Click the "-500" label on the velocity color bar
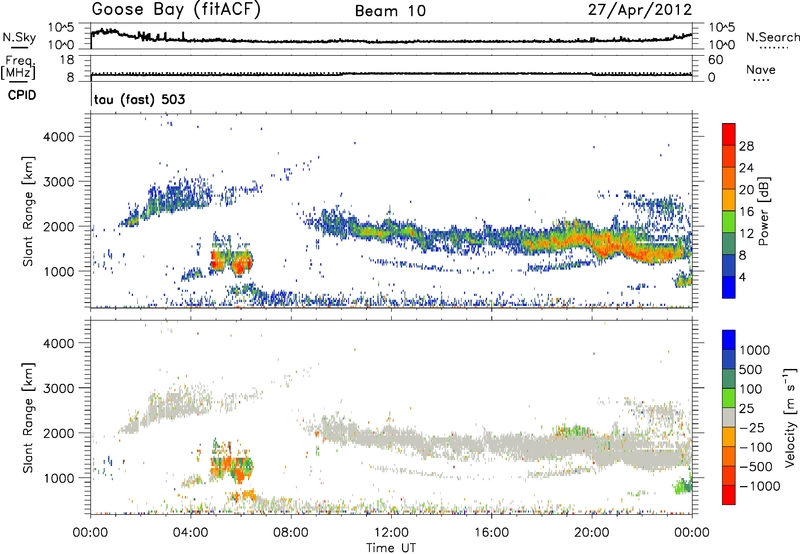Screen dimensions: 800x554 (x=756, y=467)
